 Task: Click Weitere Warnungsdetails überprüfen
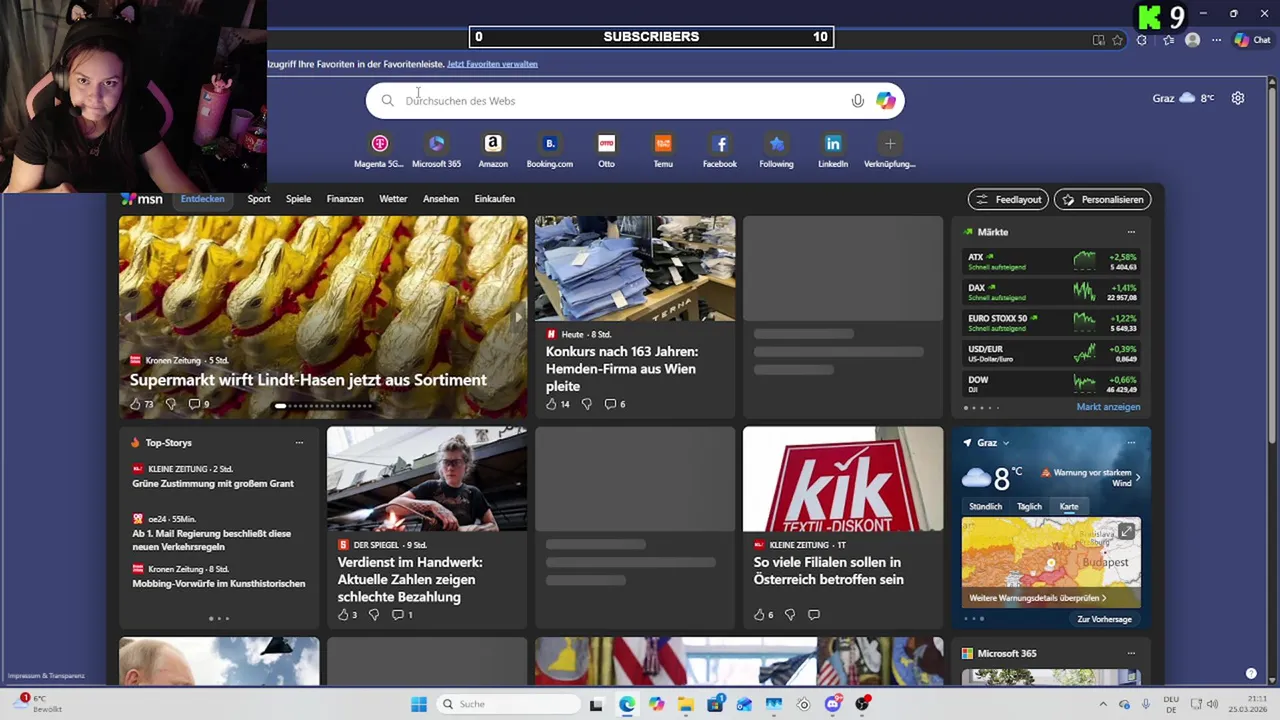tap(1037, 598)
